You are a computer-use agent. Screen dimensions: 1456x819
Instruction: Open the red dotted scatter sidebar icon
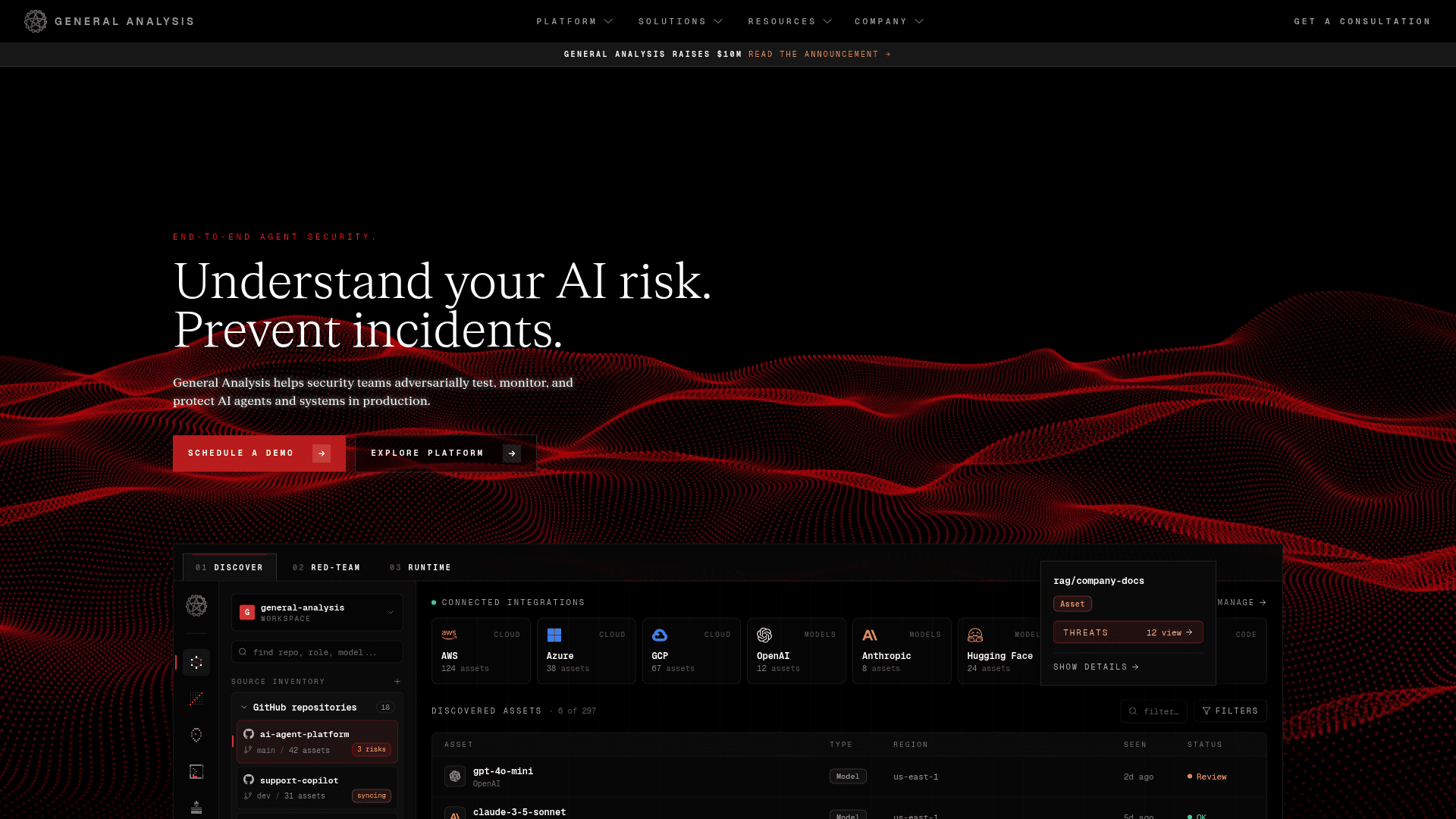pos(196,698)
